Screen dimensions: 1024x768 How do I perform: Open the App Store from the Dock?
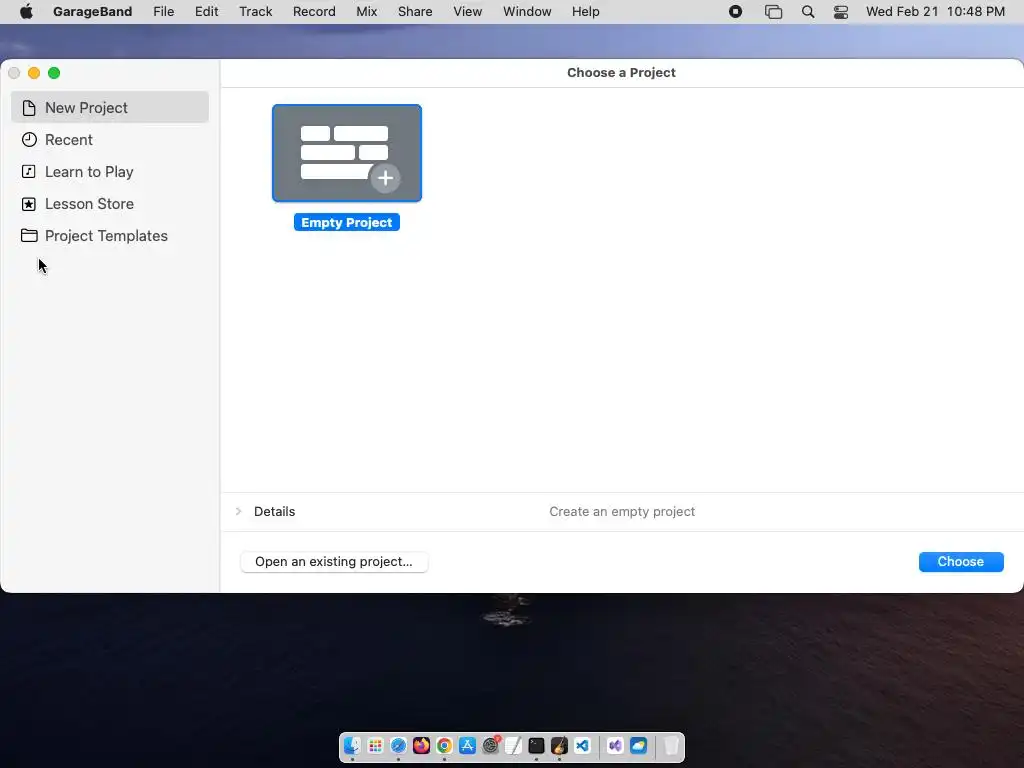[x=468, y=746]
